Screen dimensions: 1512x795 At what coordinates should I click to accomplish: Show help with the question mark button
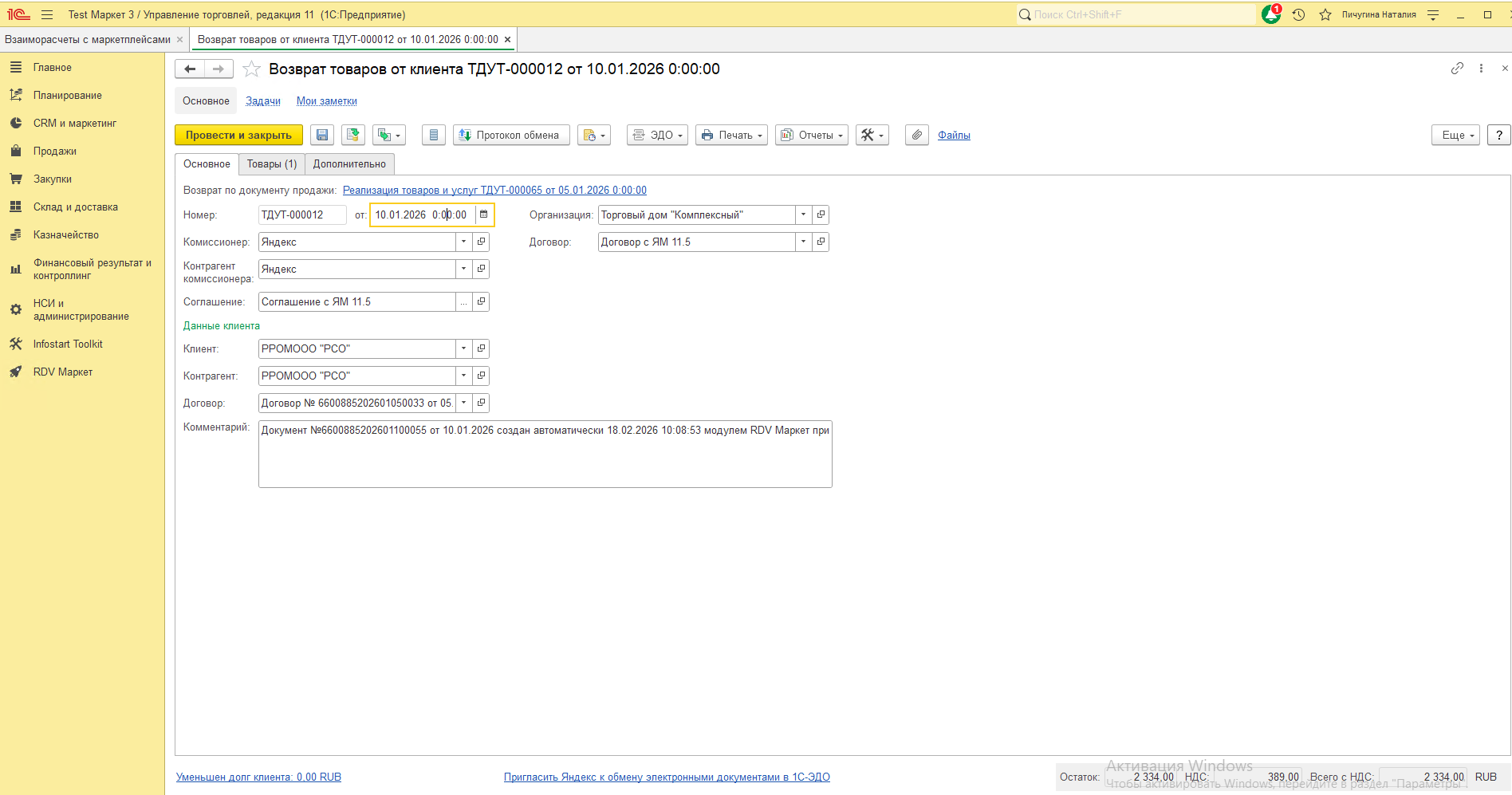1499,136
